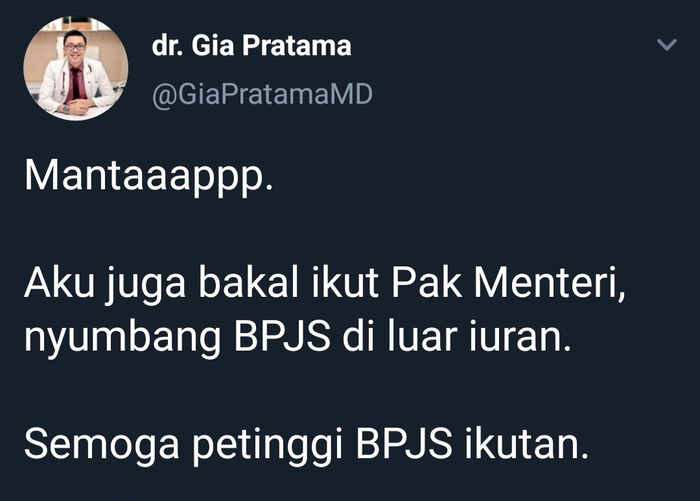Select the line 'nyumbang BPJS di luar iuran.'
Viewport: 700px width, 501px height.
pos(298,337)
